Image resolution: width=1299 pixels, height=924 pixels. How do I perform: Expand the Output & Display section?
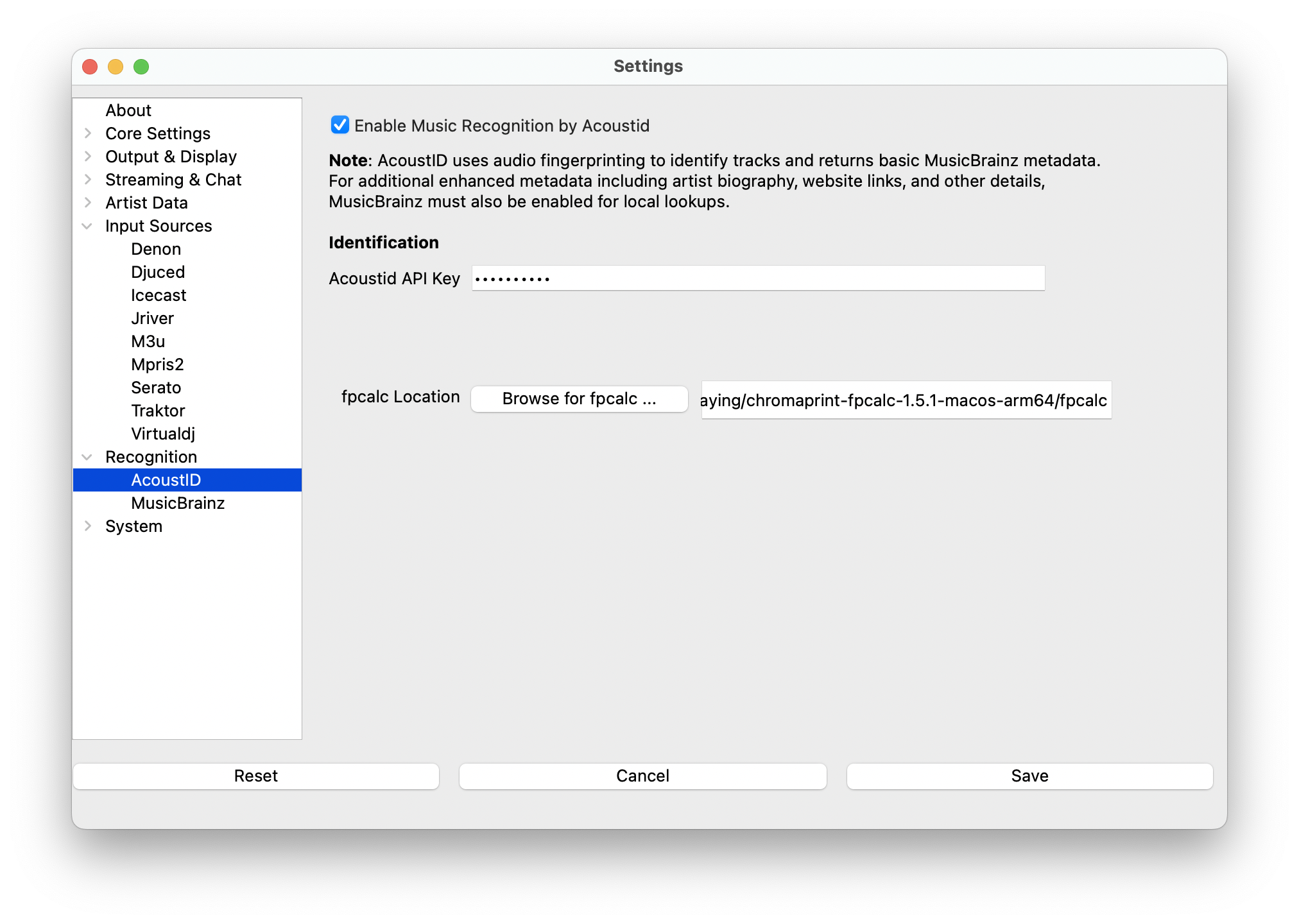click(88, 157)
